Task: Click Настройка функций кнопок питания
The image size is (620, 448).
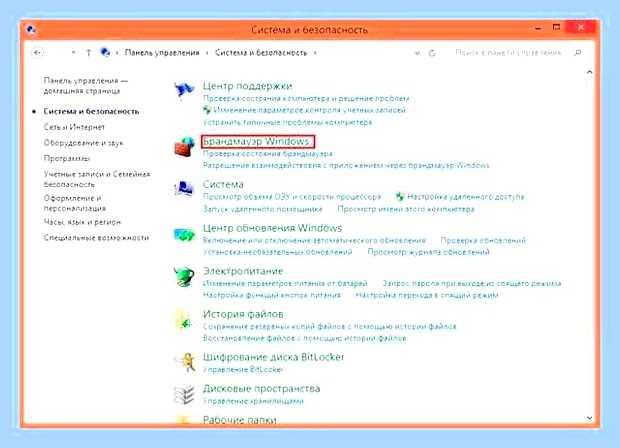Action: [272, 295]
